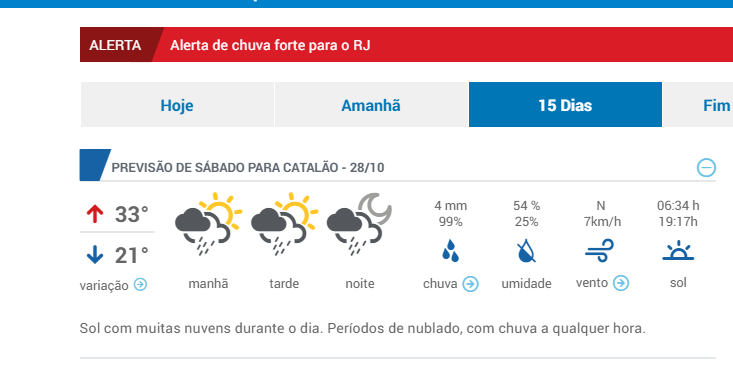Open the Alerta de chuva forte para o RJ link

pyautogui.click(x=270, y=45)
